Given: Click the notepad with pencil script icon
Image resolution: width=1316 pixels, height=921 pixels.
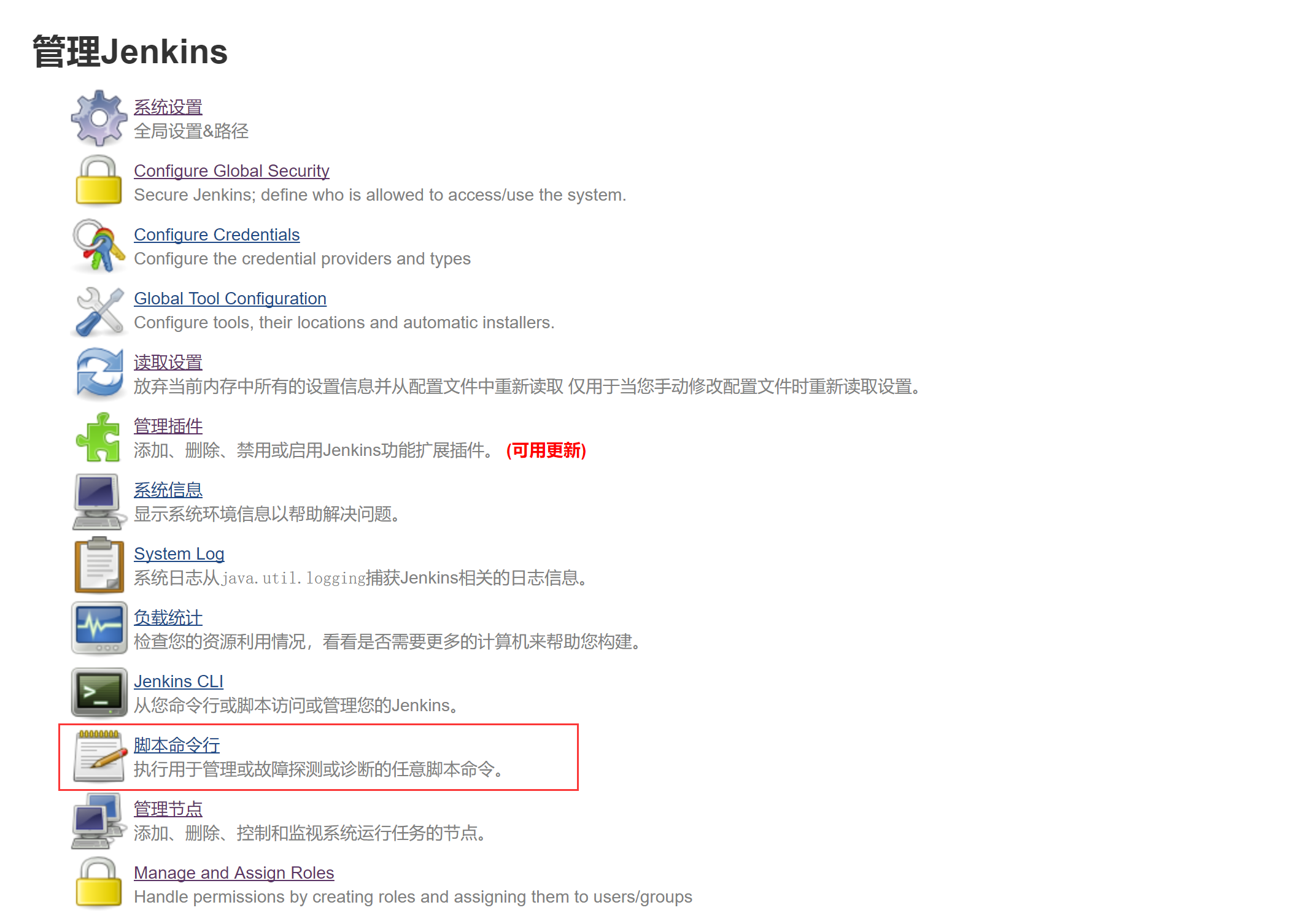Looking at the screenshot, I should pos(99,756).
